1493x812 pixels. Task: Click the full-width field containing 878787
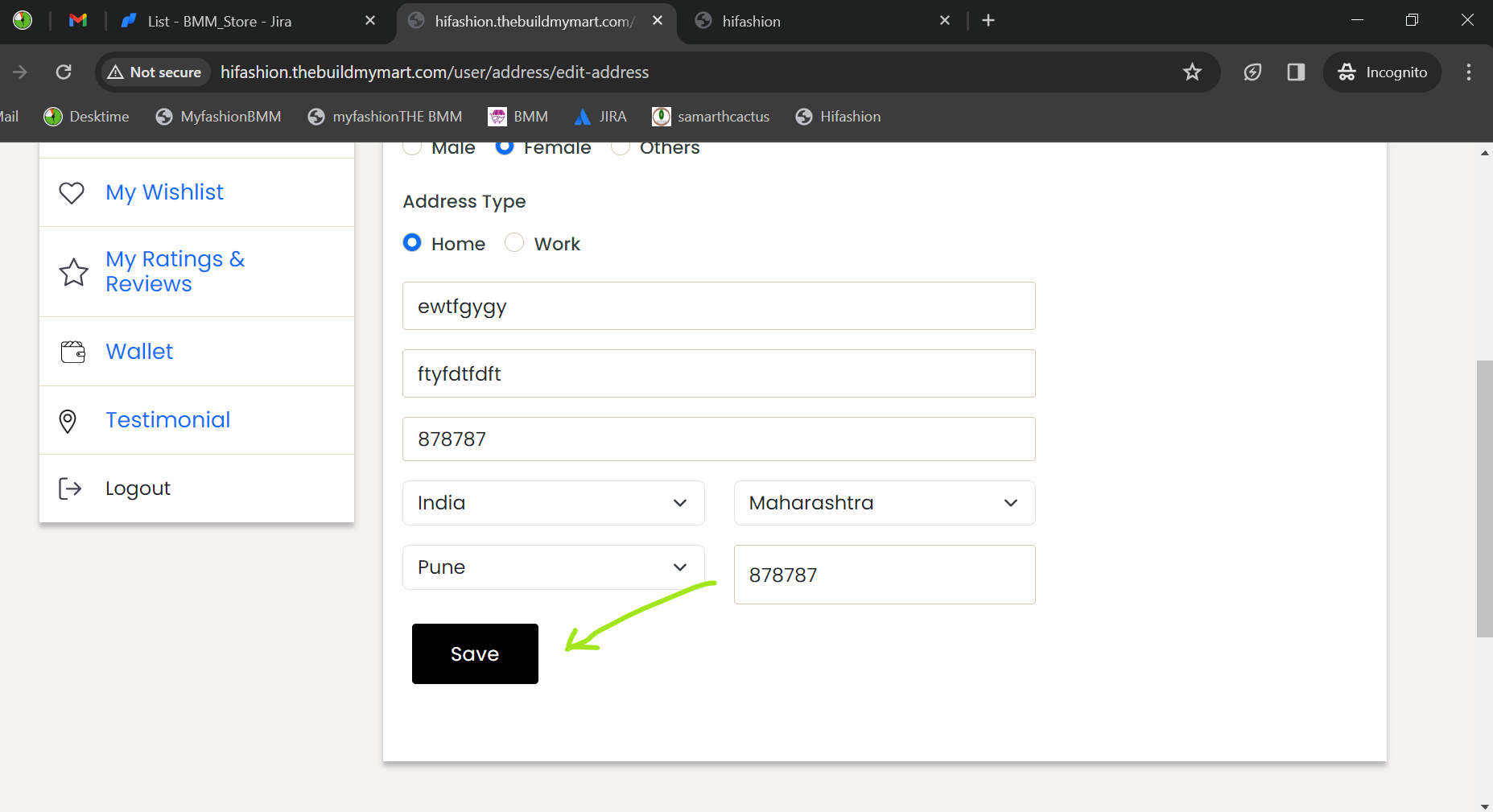pyautogui.click(x=719, y=439)
